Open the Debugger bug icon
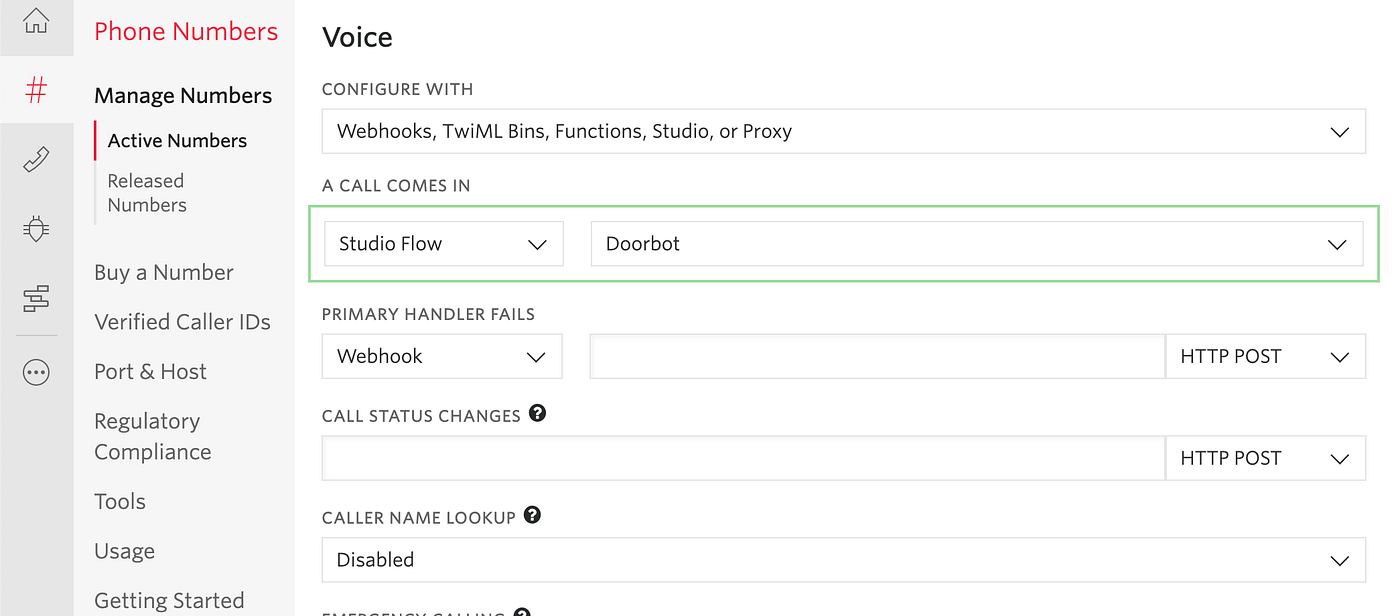1400x616 pixels. click(36, 229)
